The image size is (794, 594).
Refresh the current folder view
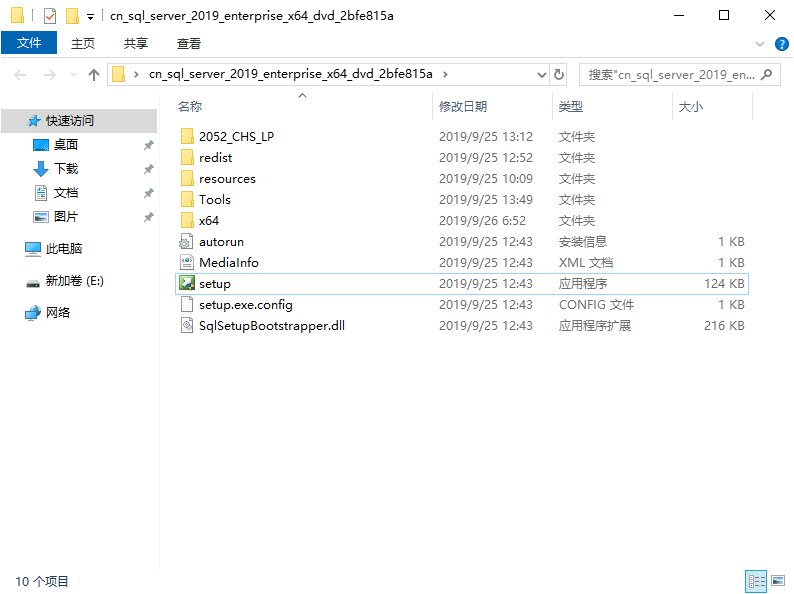click(559, 75)
